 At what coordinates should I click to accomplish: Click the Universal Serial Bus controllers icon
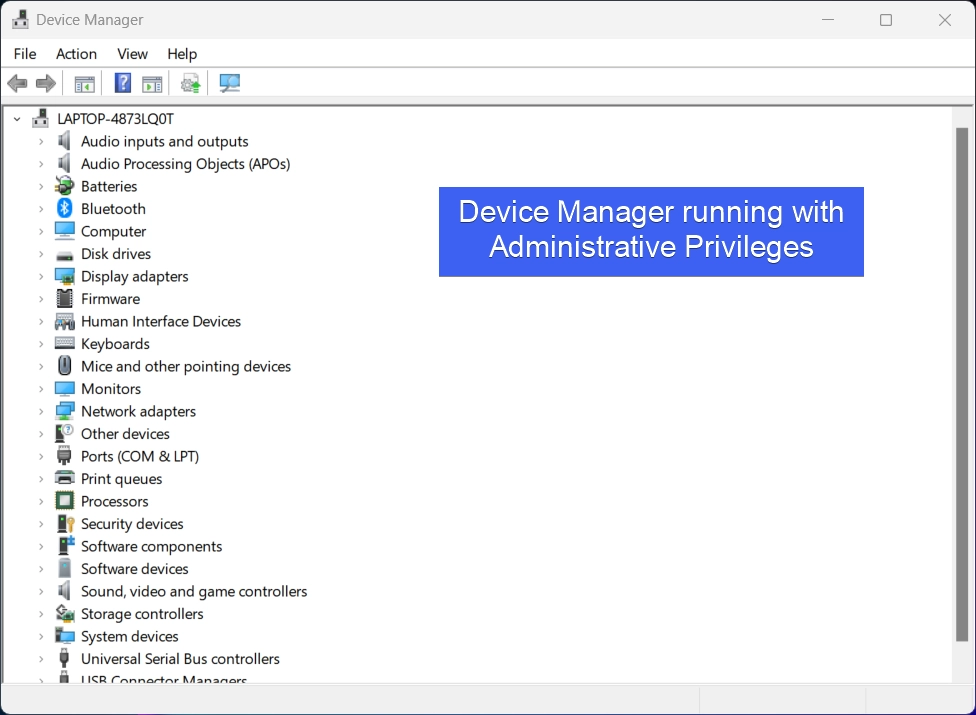pyautogui.click(x=63, y=658)
